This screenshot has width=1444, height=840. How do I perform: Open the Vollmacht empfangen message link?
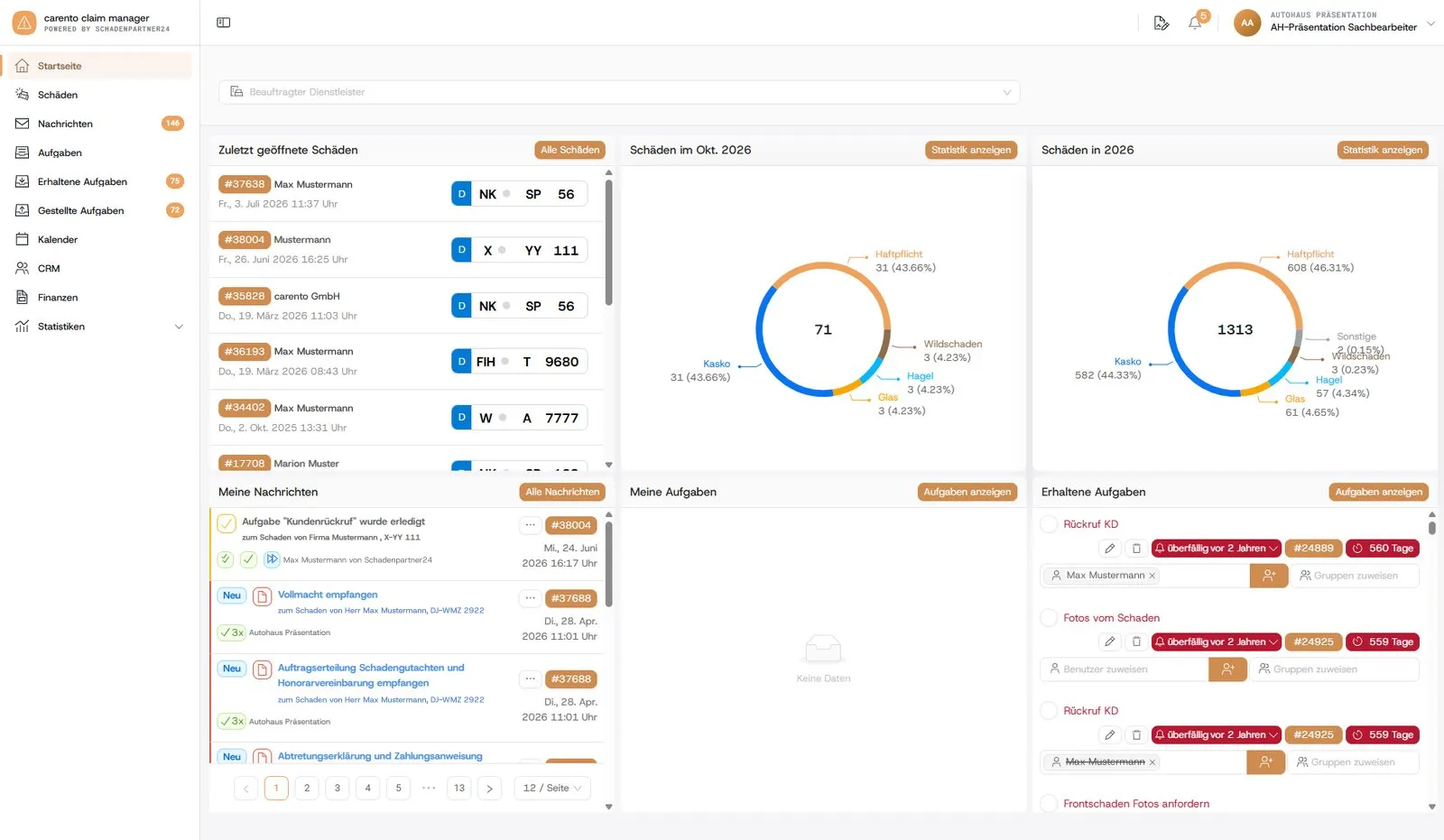pos(328,595)
